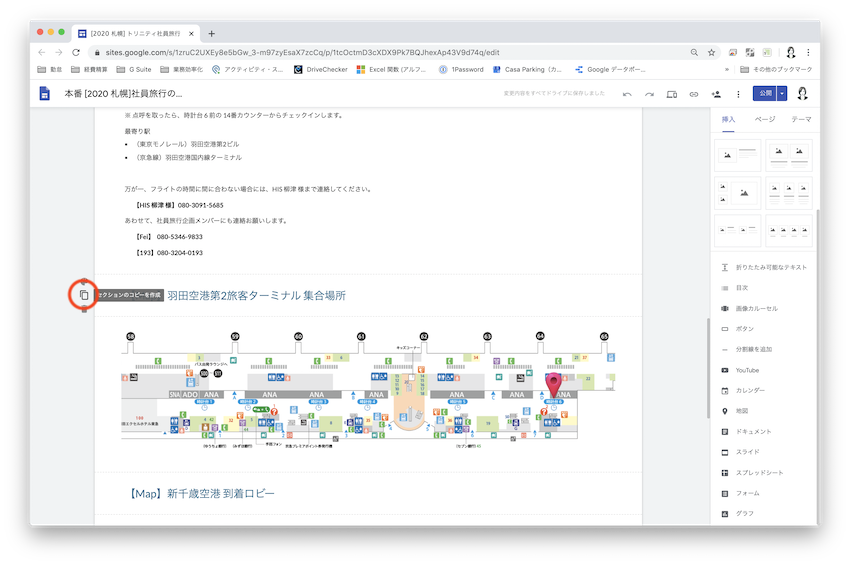
Task: Undo the last edit in Sites toolbar
Action: click(x=627, y=94)
